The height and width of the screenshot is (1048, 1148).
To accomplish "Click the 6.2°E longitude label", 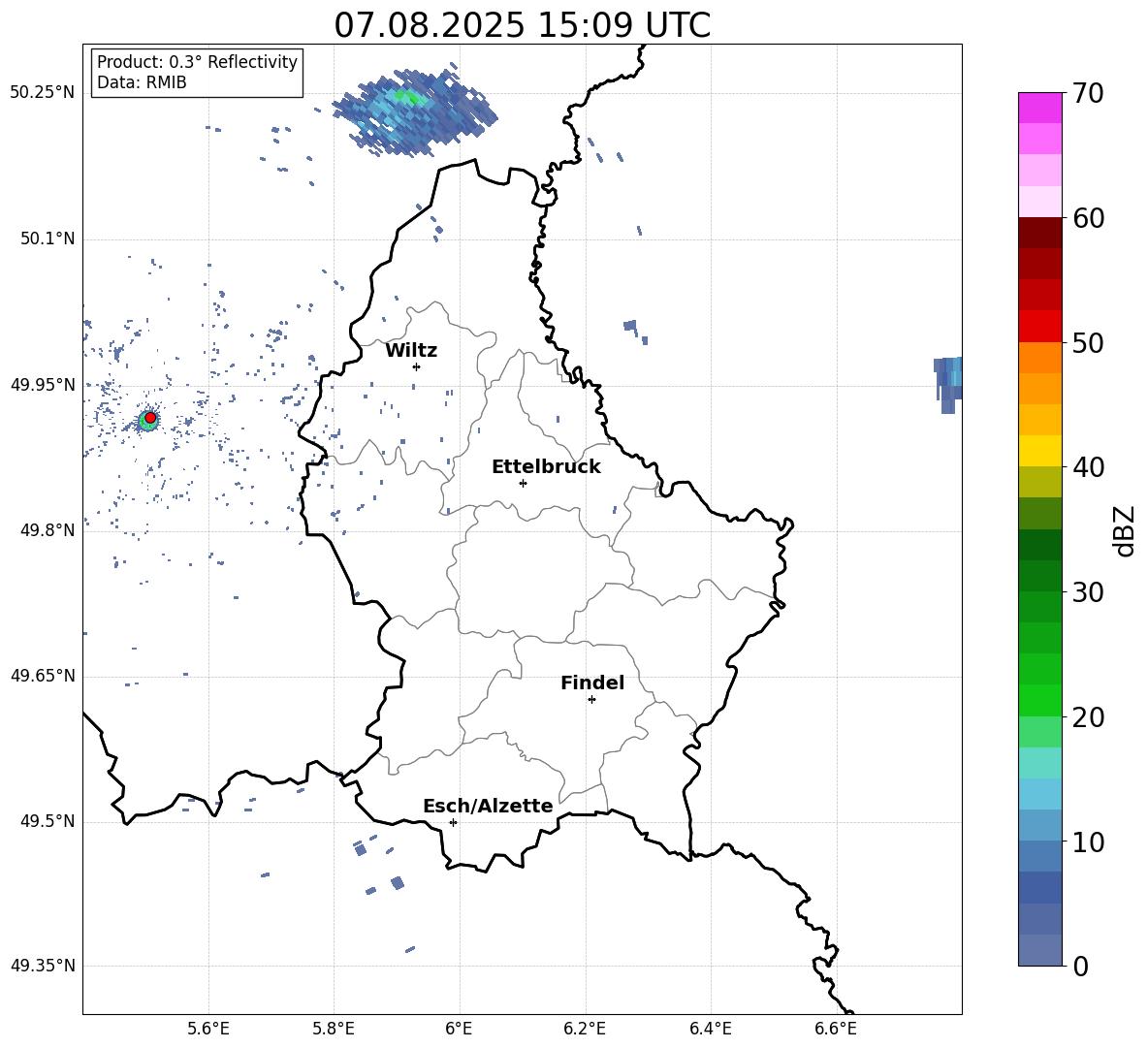I will [585, 1029].
